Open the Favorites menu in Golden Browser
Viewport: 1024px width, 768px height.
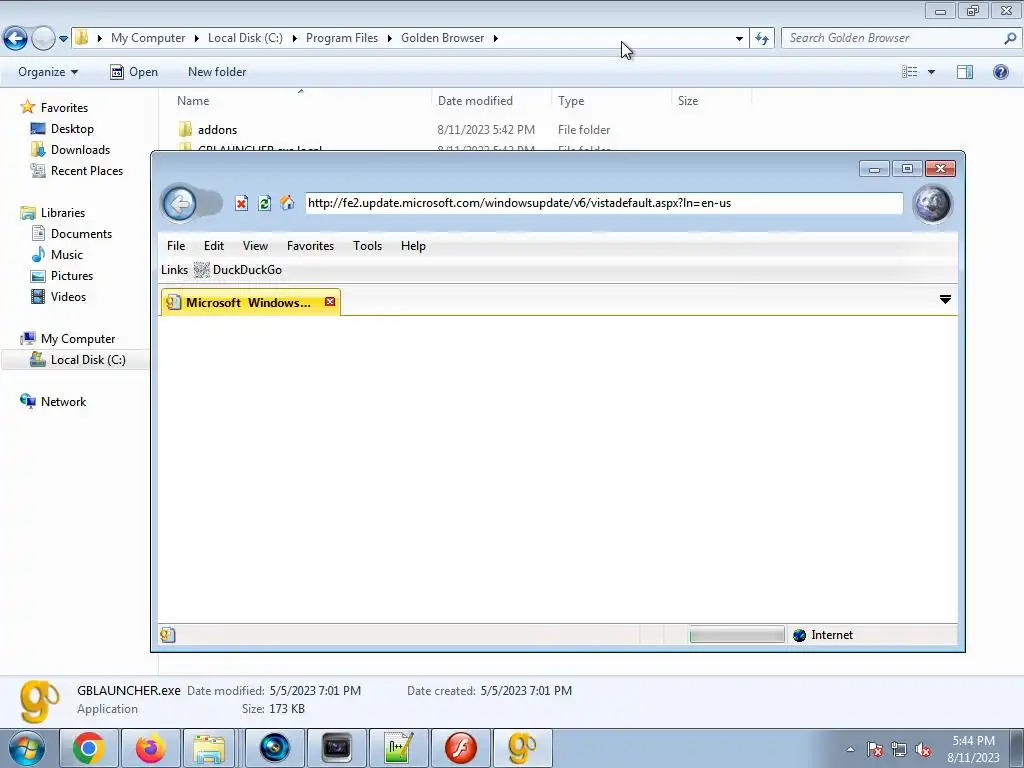(x=310, y=246)
